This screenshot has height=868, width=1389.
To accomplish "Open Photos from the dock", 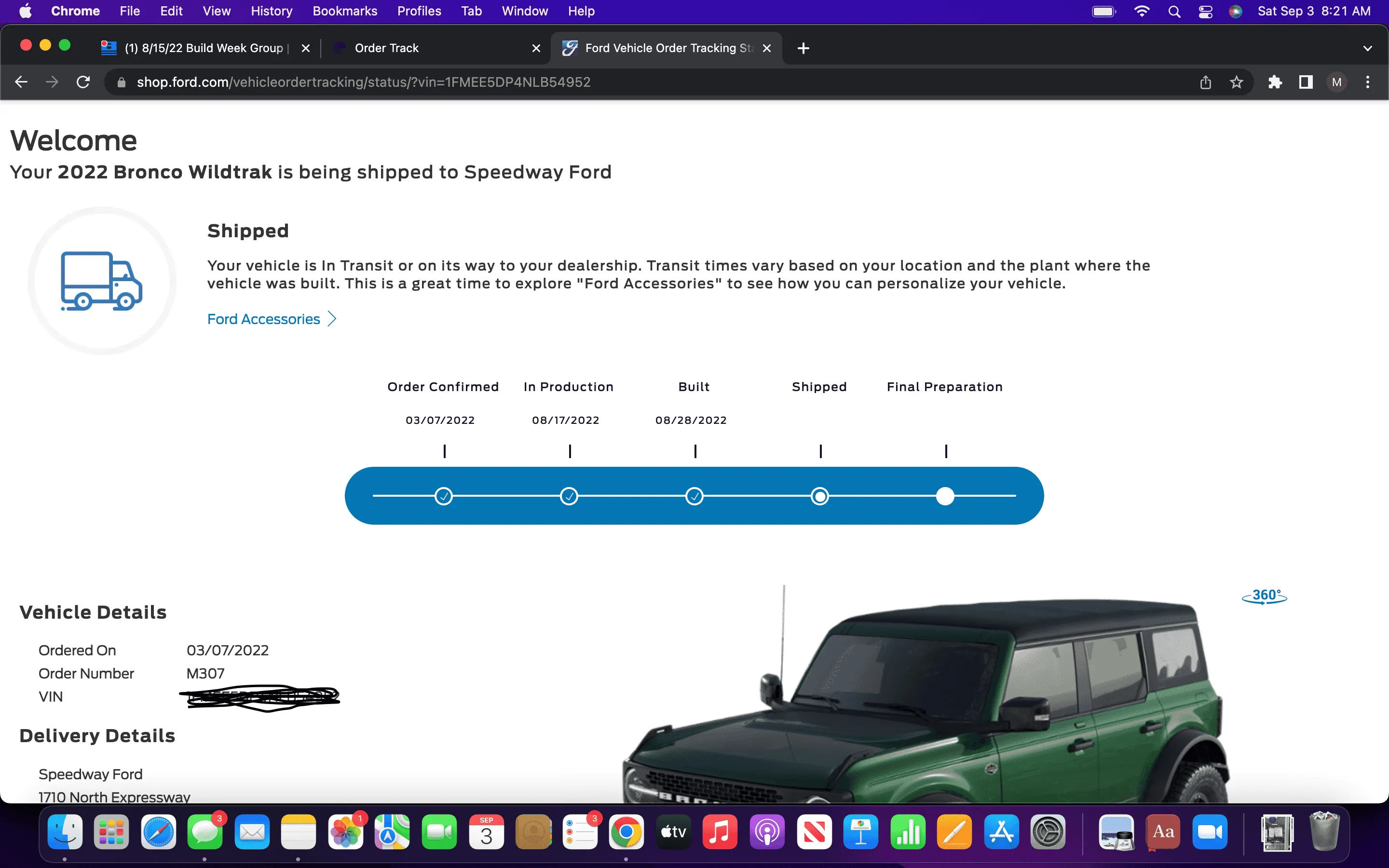I will (345, 832).
